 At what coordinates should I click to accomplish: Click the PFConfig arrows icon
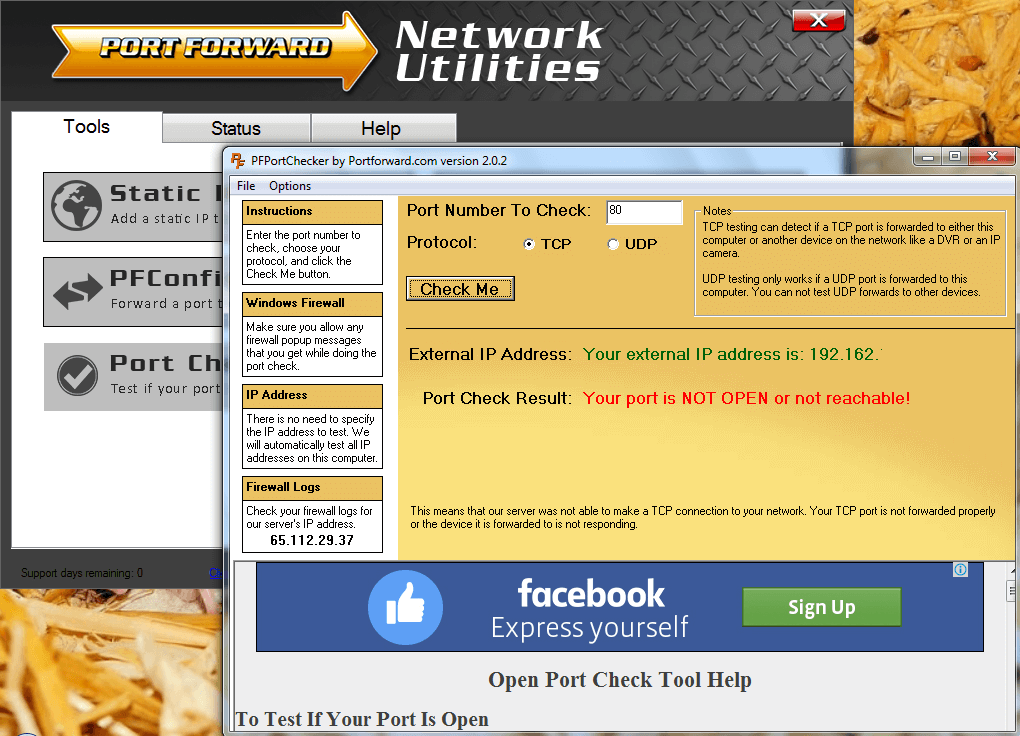coord(77,292)
